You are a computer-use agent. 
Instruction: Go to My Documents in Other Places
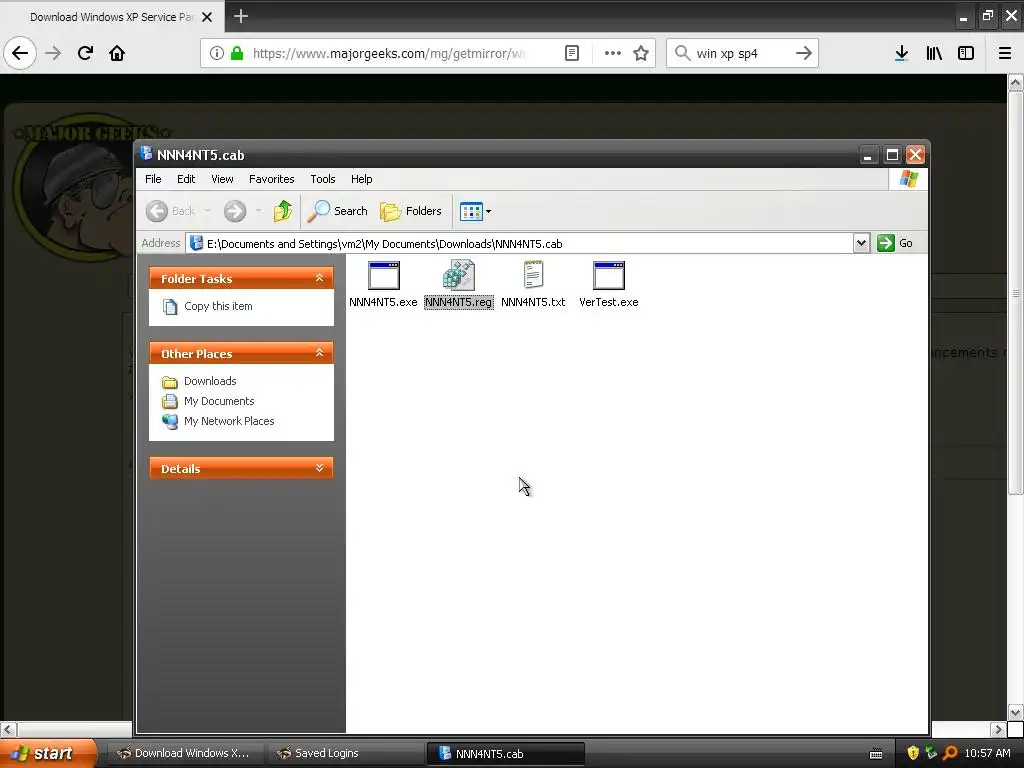coord(219,401)
